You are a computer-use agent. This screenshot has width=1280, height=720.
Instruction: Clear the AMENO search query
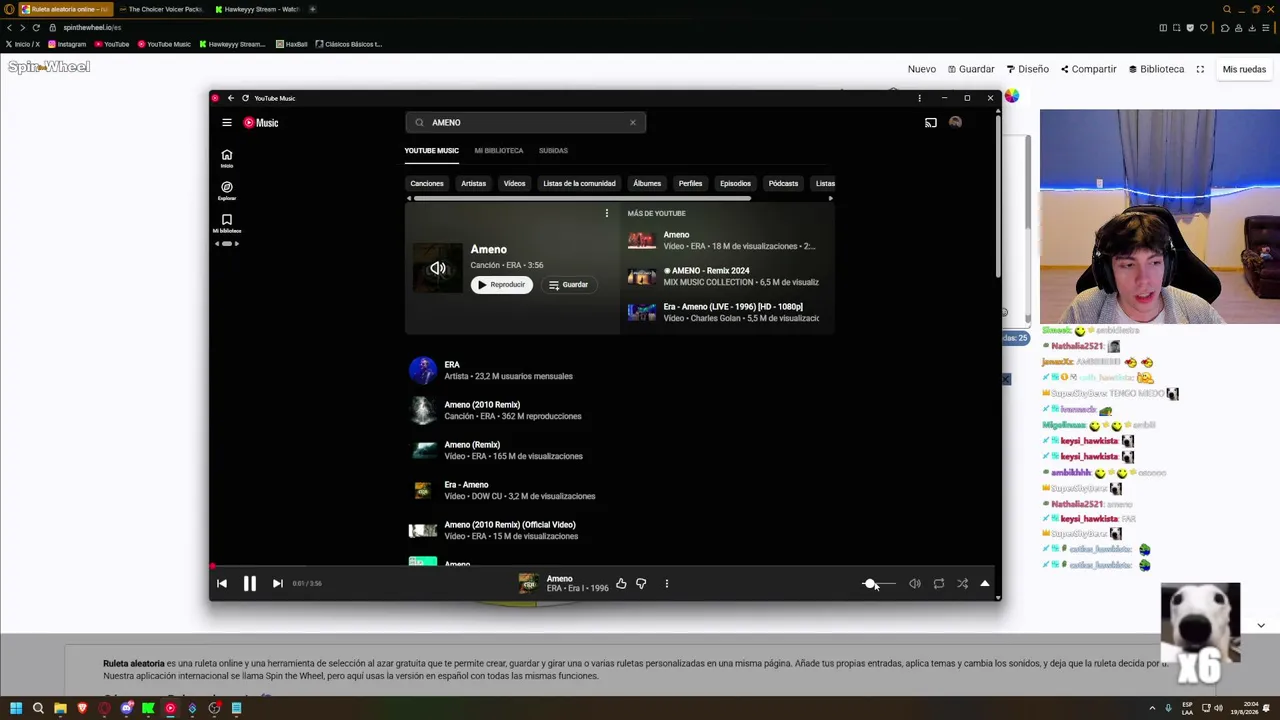(x=632, y=123)
